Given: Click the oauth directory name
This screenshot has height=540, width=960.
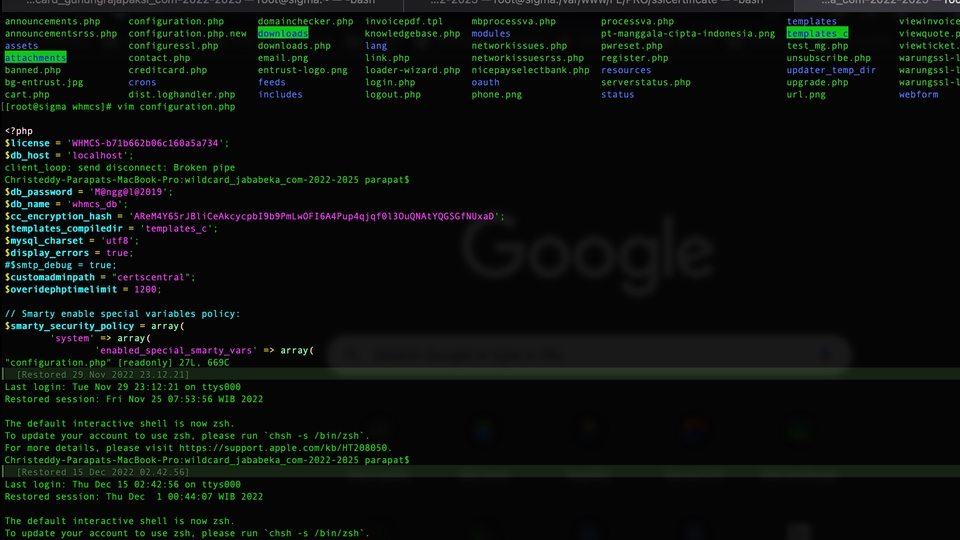Looking at the screenshot, I should (486, 83).
